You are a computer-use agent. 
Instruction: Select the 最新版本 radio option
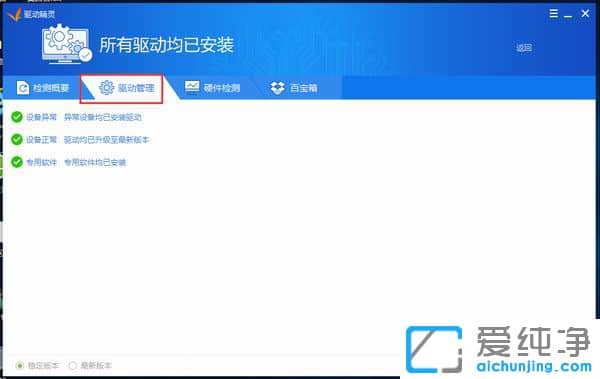(72, 366)
